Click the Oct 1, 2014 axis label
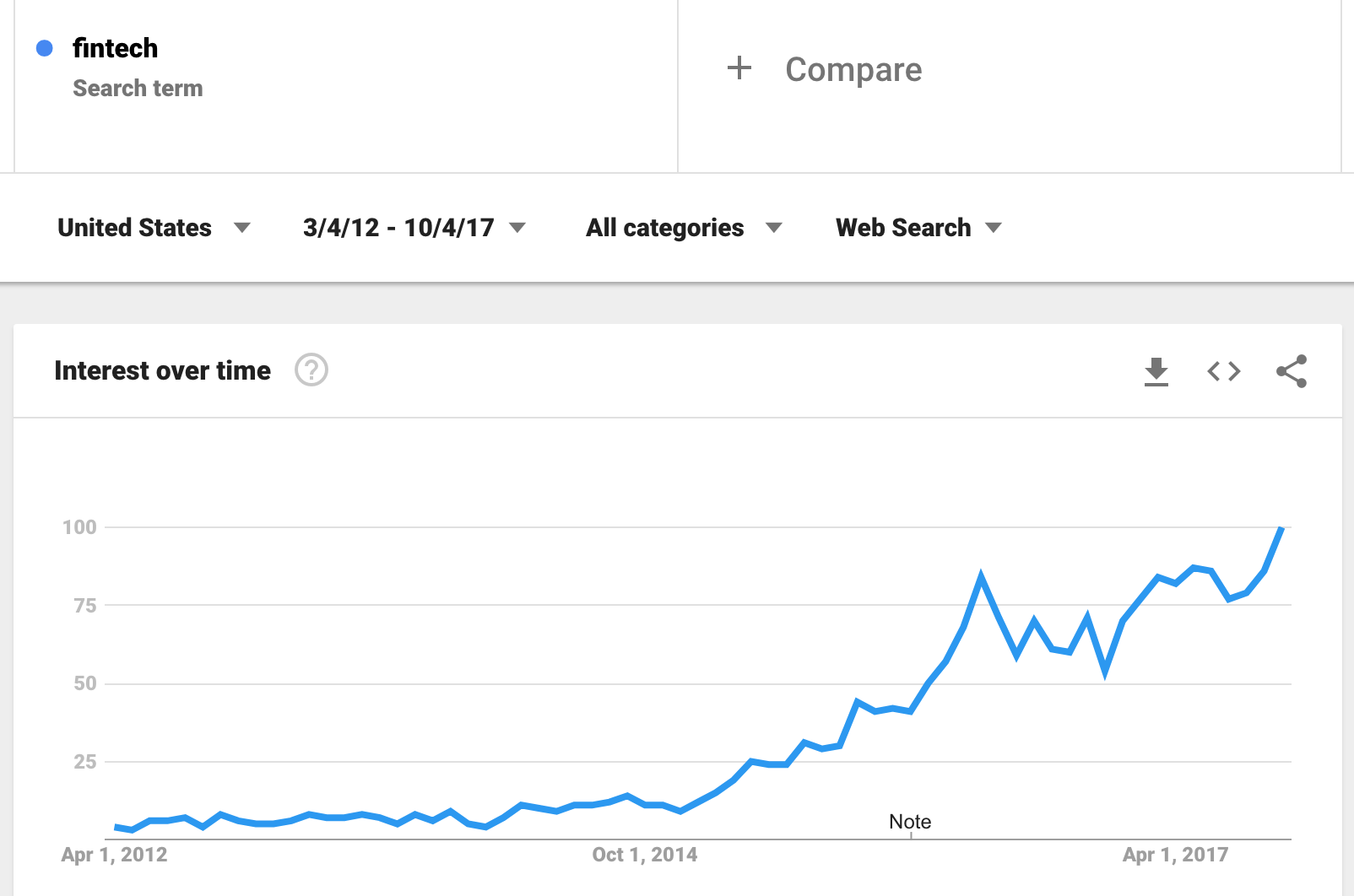The width and height of the screenshot is (1354, 896). tap(645, 855)
